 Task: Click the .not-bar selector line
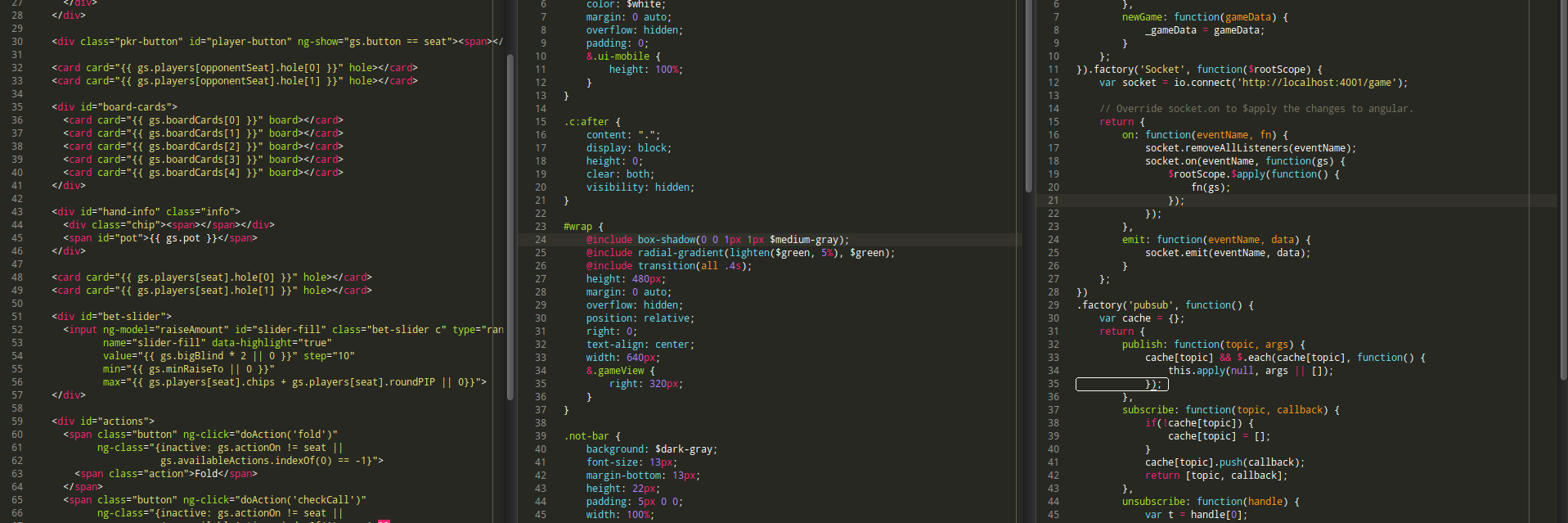coord(592,436)
